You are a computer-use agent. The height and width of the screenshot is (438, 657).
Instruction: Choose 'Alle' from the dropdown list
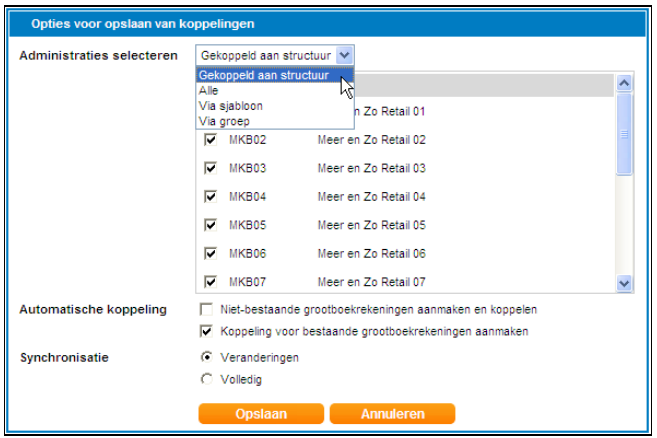pyautogui.click(x=209, y=90)
